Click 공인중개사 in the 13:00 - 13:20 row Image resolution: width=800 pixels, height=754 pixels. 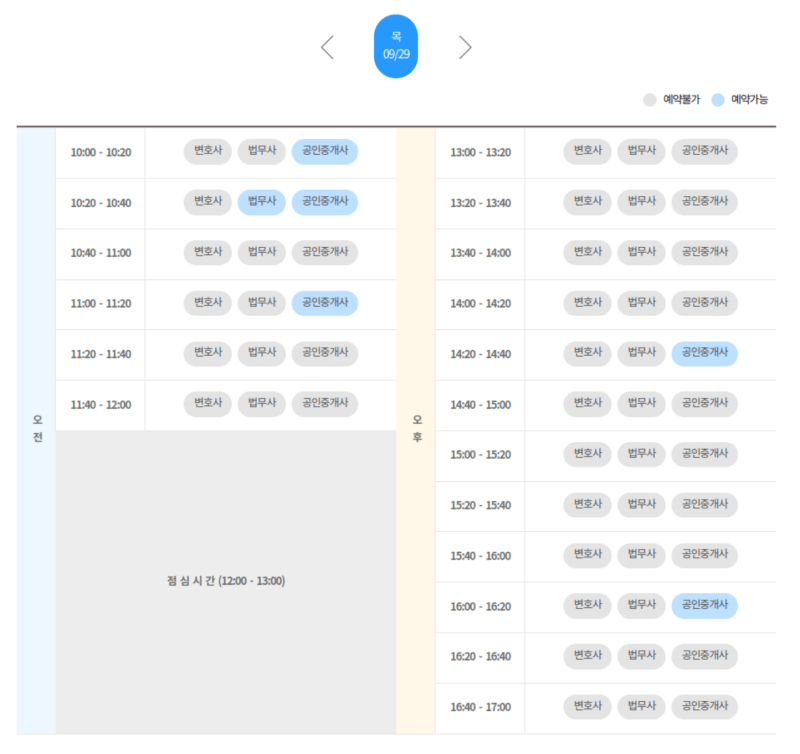click(705, 152)
